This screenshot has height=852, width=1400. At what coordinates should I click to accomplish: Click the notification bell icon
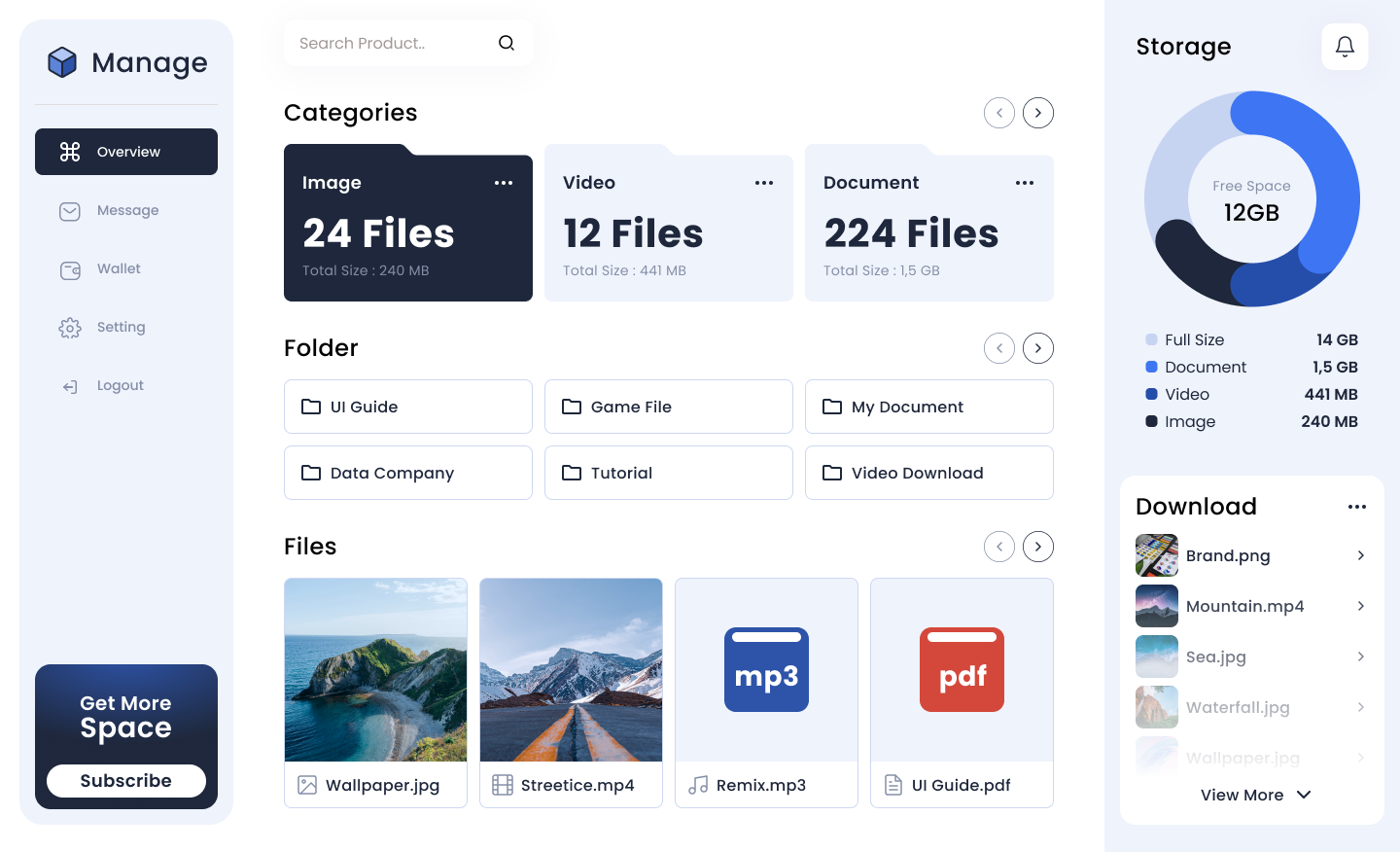pos(1345,46)
